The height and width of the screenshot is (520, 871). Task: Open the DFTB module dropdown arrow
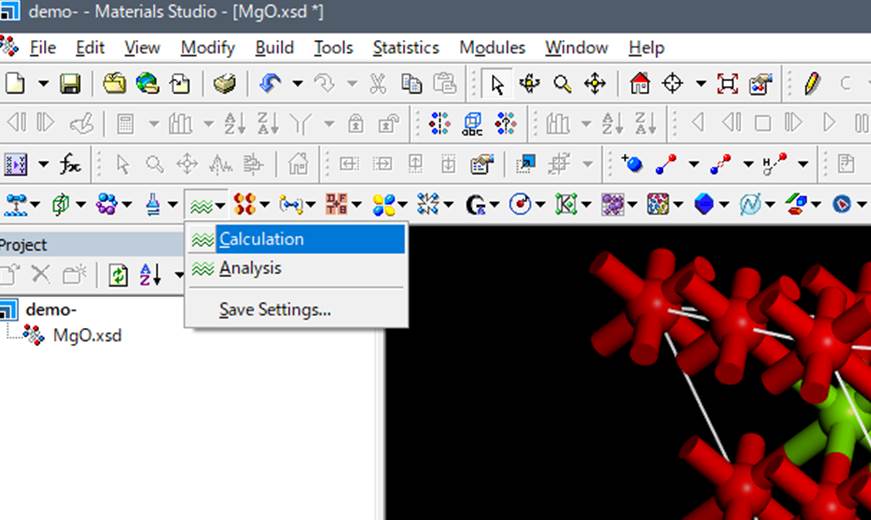[x=357, y=206]
